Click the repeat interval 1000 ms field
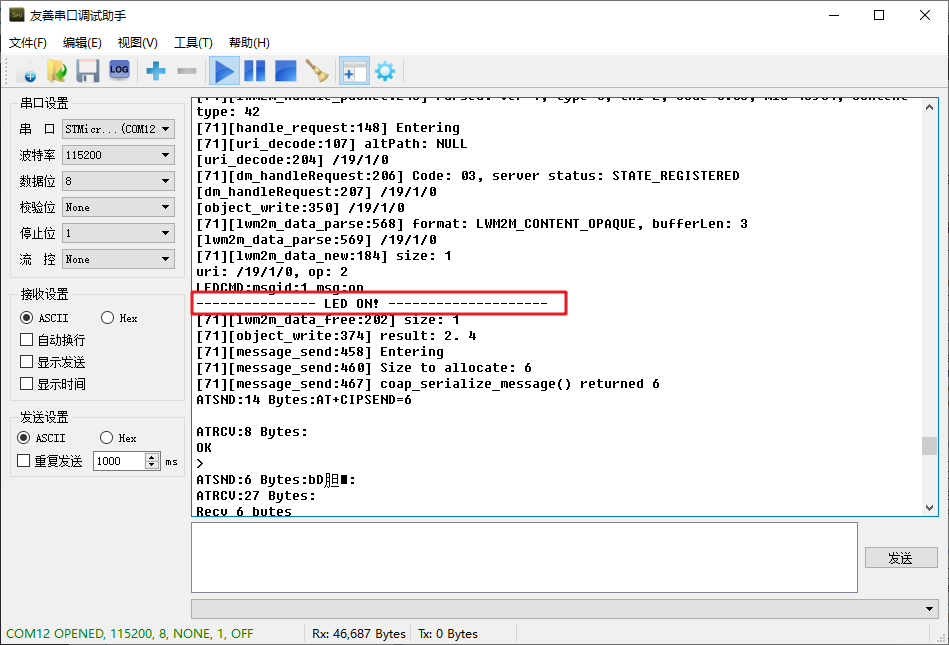Image resolution: width=949 pixels, height=645 pixels. pyautogui.click(x=119, y=461)
